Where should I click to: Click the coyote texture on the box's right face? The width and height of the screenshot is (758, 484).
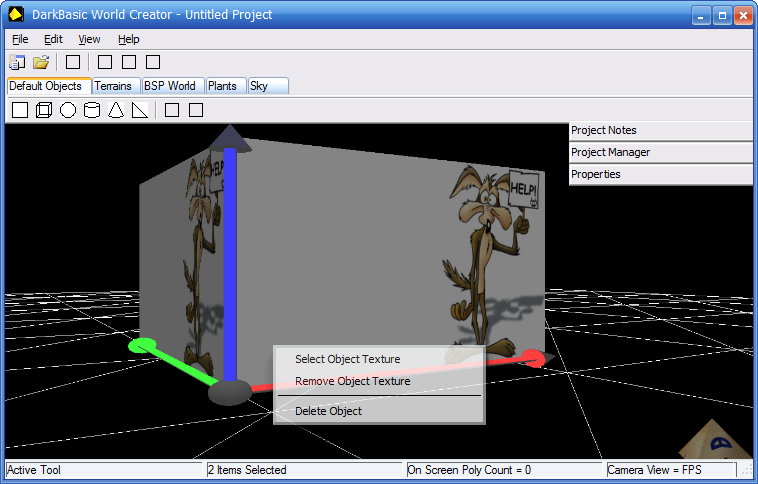(491, 264)
